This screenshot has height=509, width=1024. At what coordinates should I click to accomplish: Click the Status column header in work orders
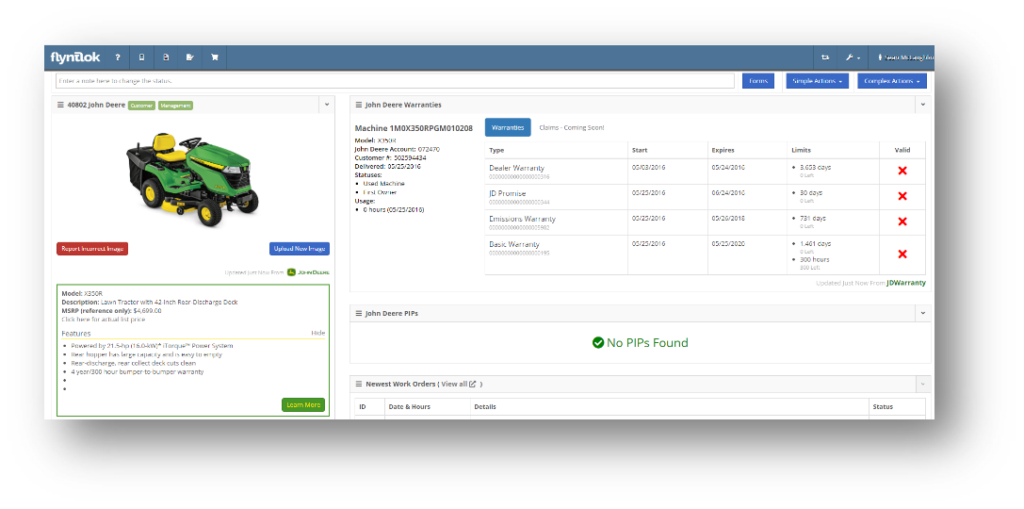(x=883, y=406)
